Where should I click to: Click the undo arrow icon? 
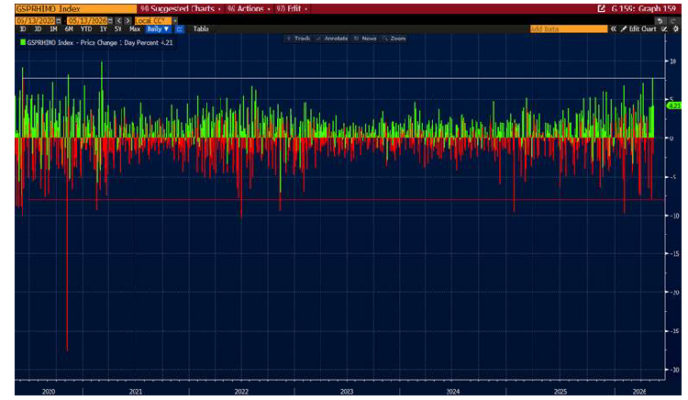point(659,21)
